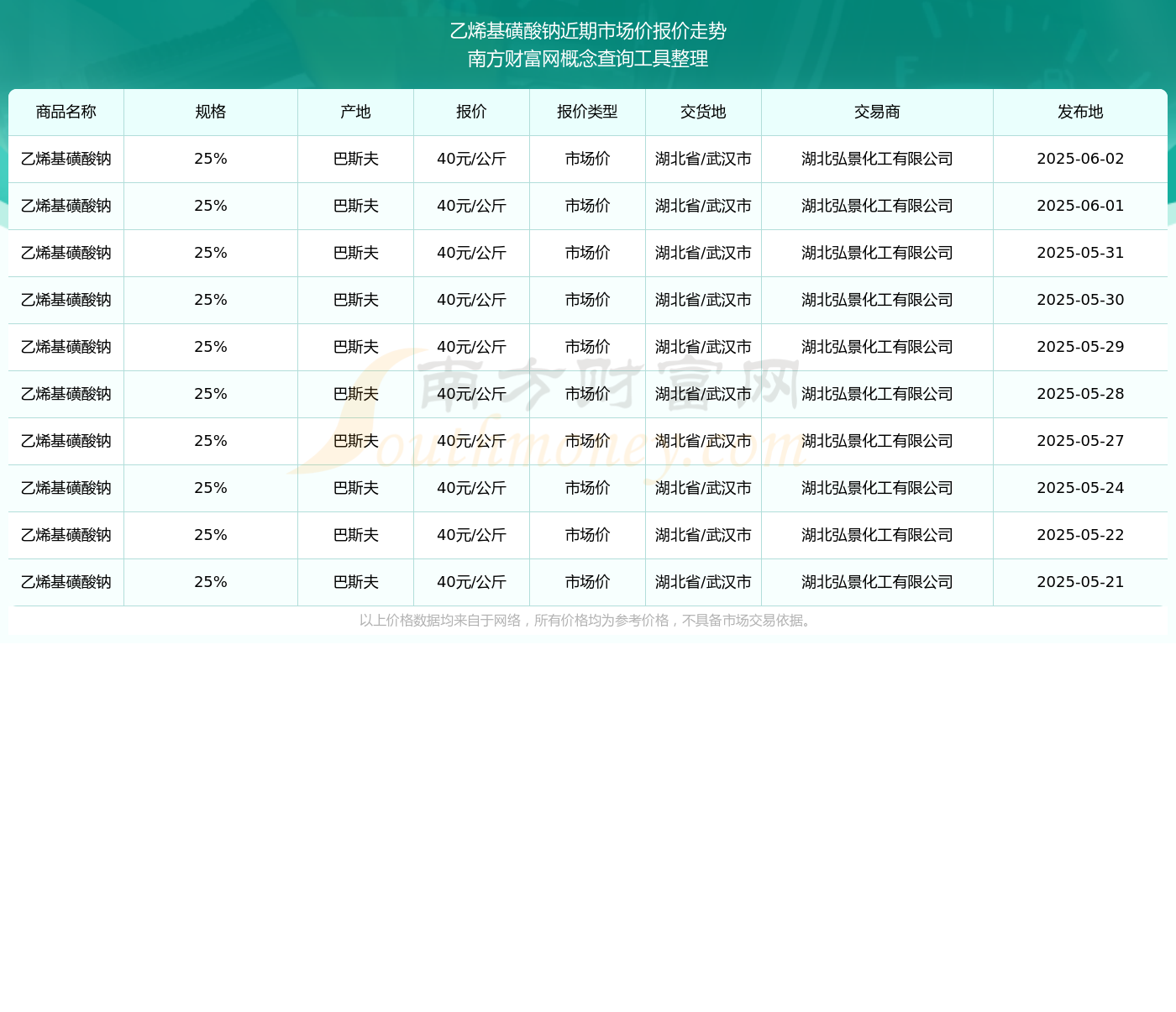Select the date cell 2025-05-27
The image size is (1176, 1012).
(1080, 441)
